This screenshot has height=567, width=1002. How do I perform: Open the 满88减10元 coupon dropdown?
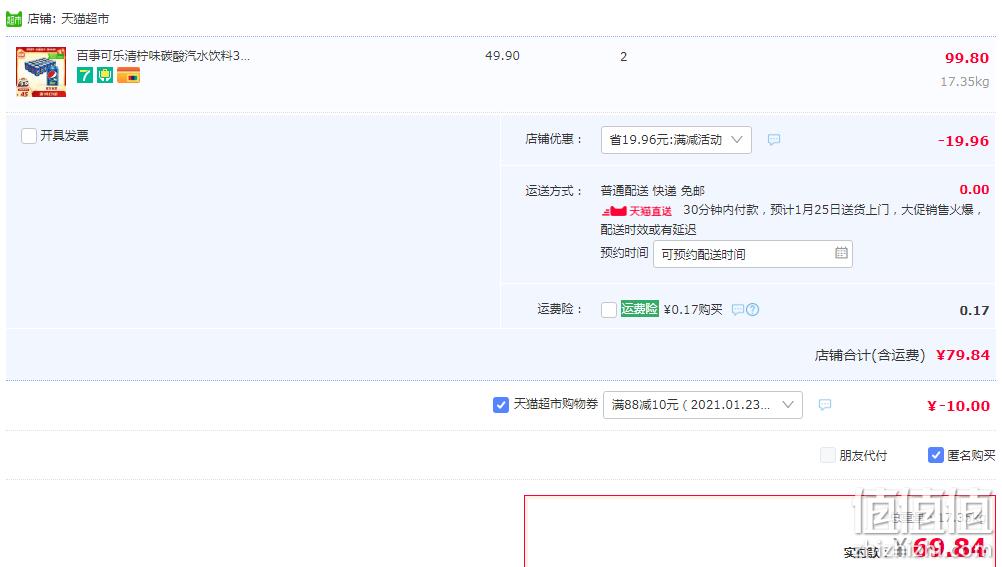pyautogui.click(x=703, y=405)
